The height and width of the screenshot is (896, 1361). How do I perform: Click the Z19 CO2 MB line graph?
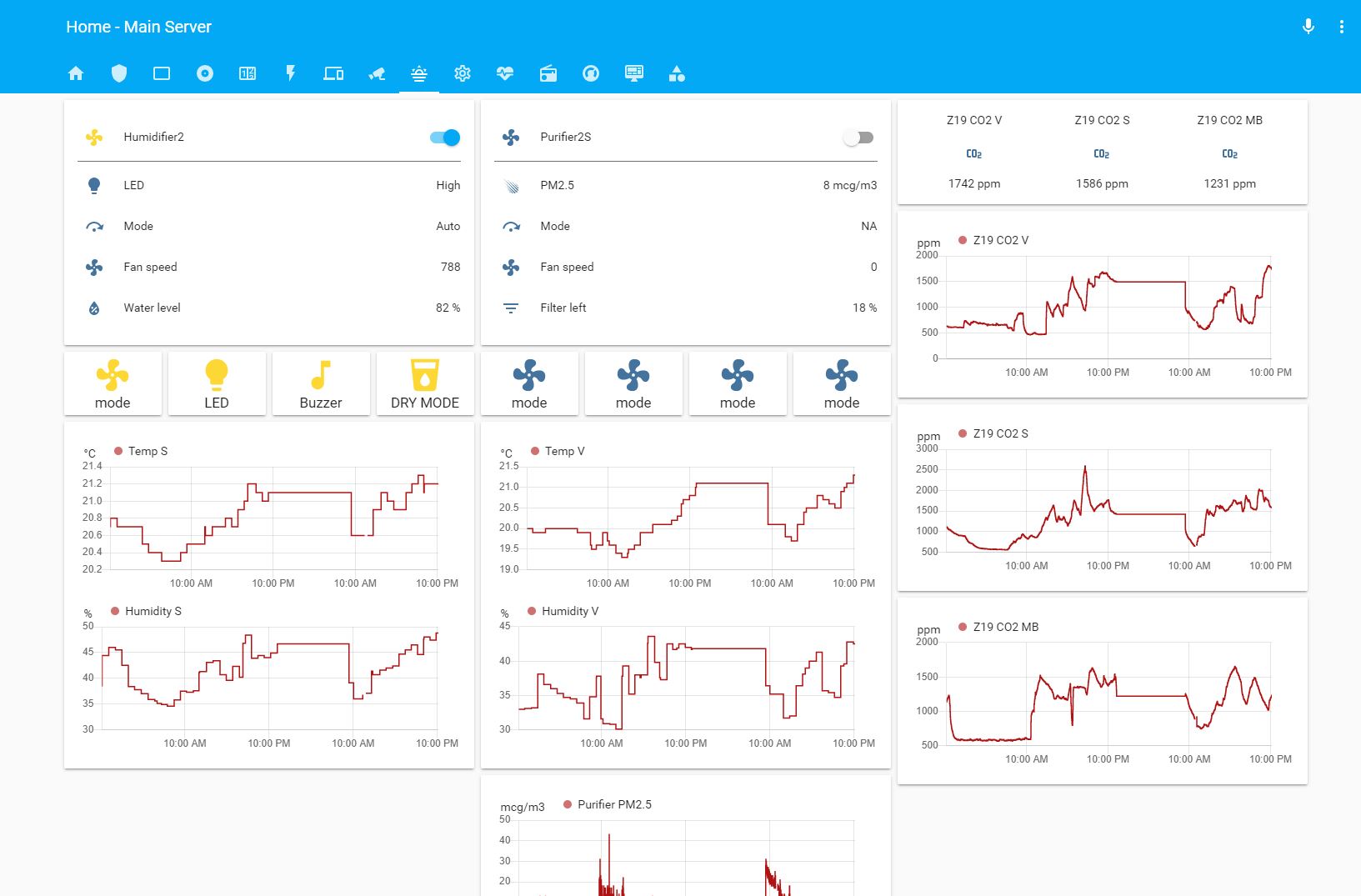tap(1108, 693)
